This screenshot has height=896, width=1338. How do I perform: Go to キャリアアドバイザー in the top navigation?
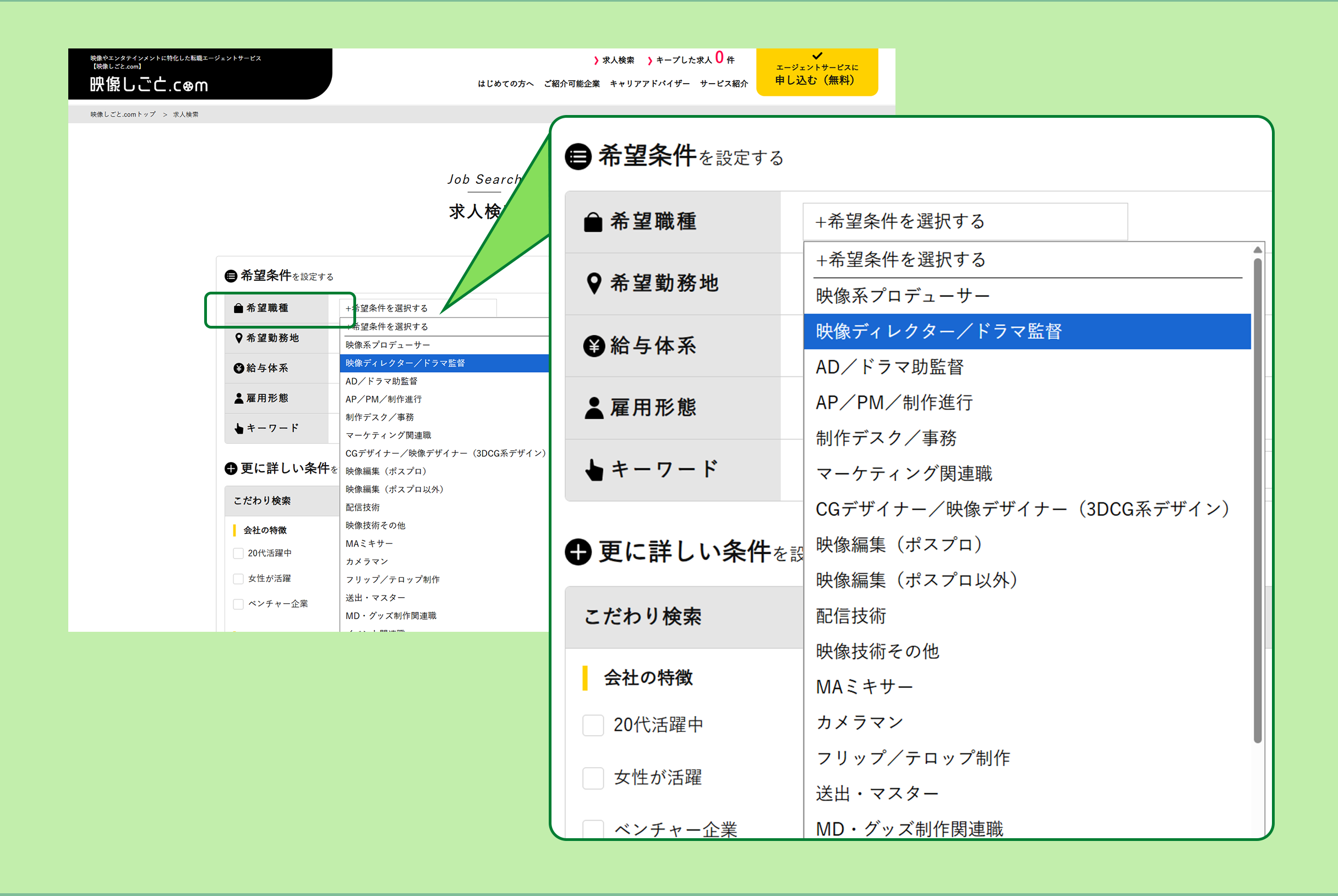[649, 84]
